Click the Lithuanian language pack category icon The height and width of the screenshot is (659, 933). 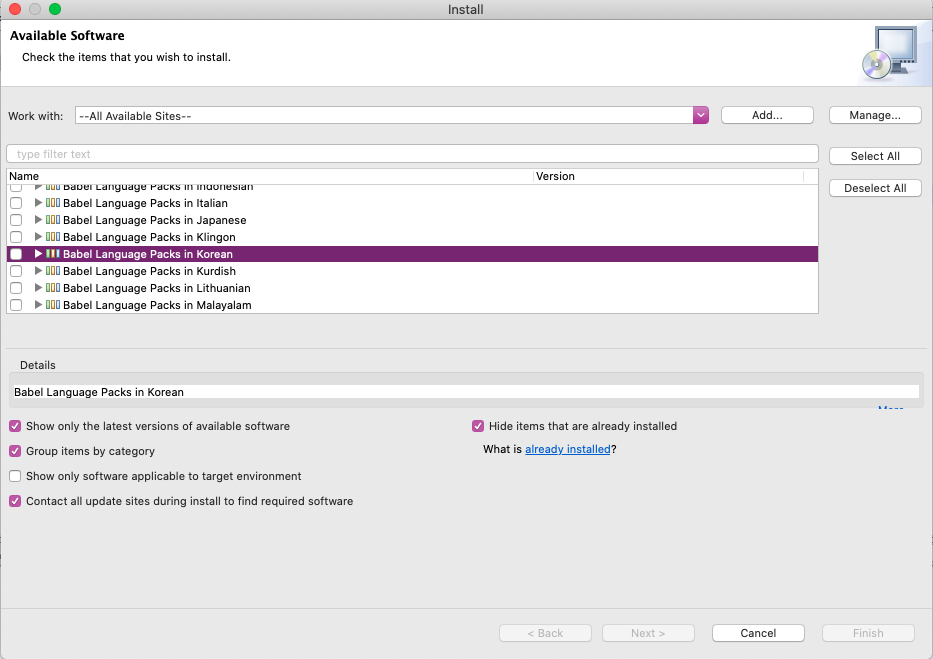(x=53, y=288)
